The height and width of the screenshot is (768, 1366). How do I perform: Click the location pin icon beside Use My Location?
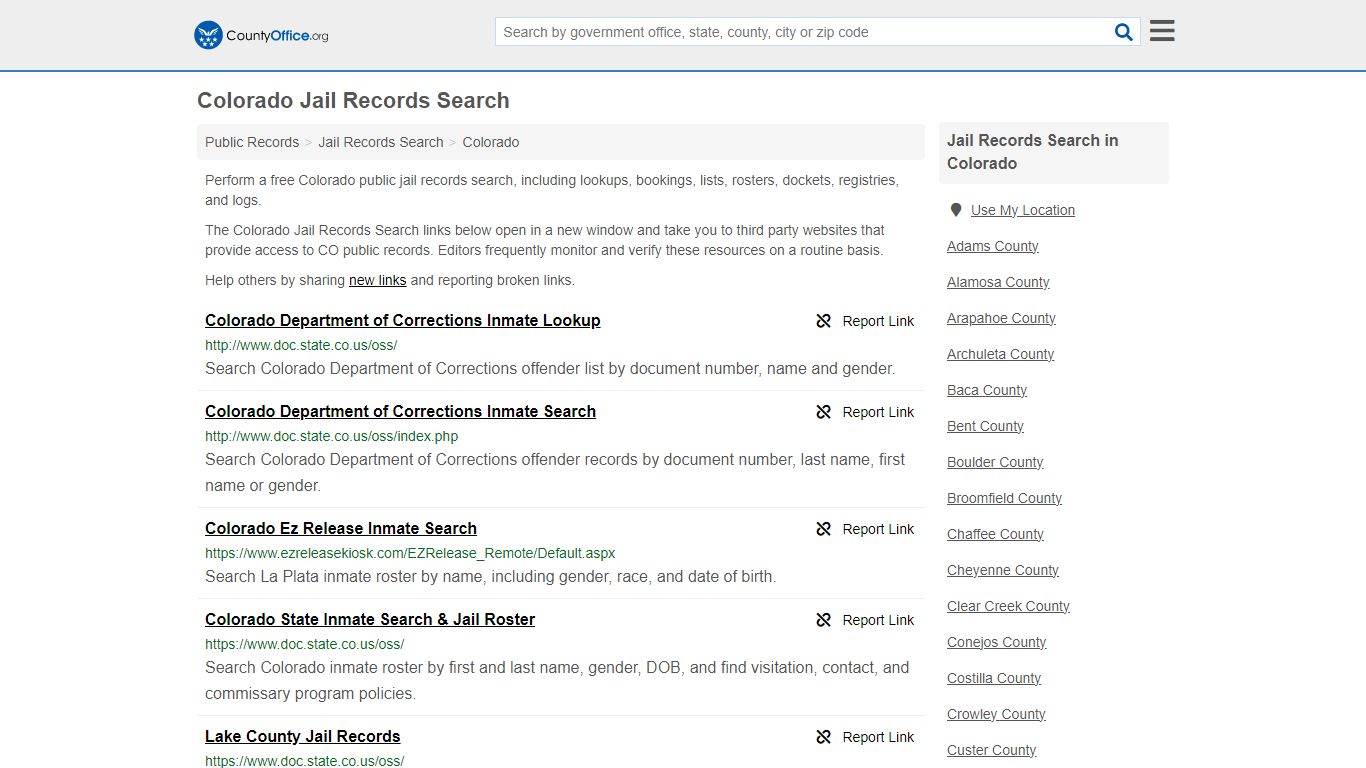(956, 210)
